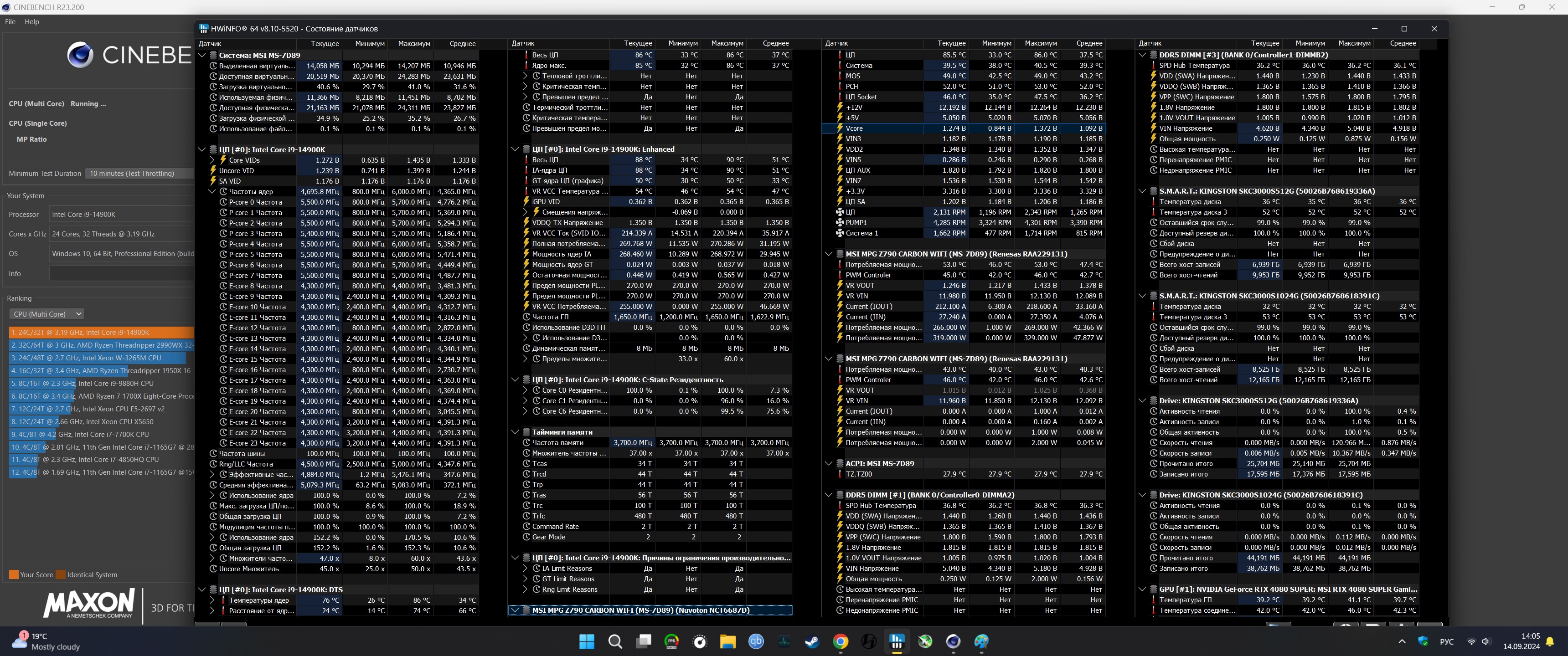The width and height of the screenshot is (1568, 656).
Task: Expand the IA Limit Reasons row
Action: [x=525, y=569]
